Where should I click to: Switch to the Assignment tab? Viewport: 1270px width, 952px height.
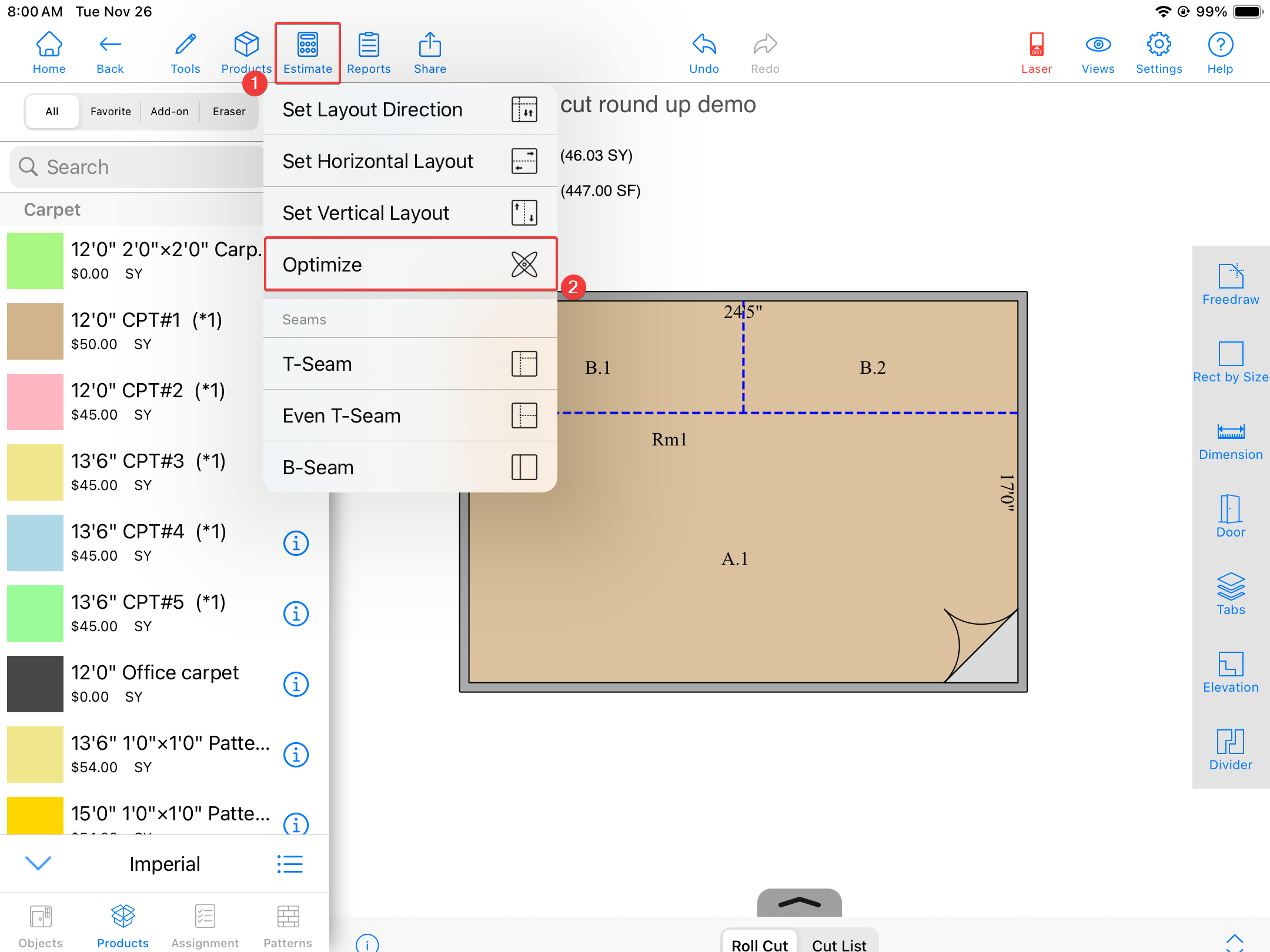coord(205,926)
